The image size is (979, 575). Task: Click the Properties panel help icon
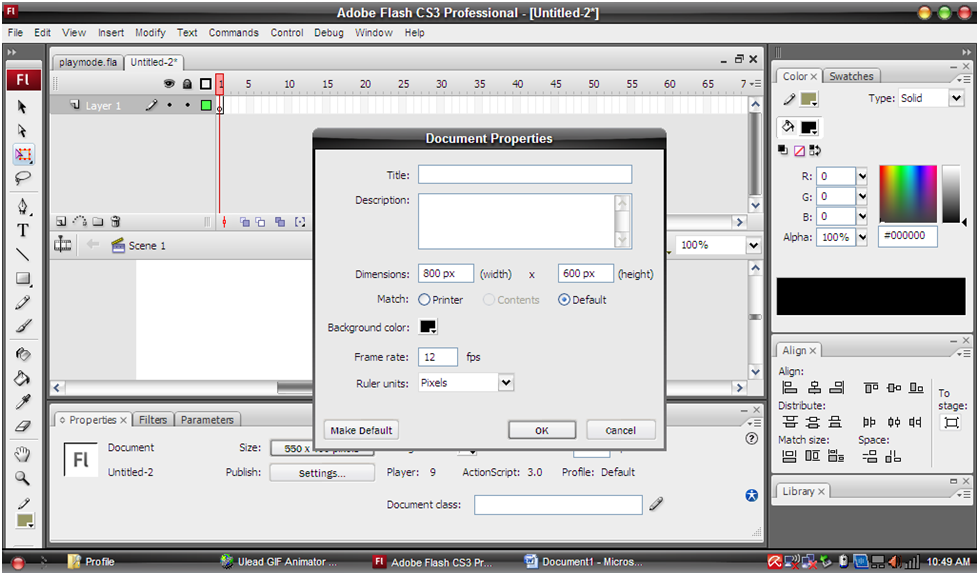[752, 439]
